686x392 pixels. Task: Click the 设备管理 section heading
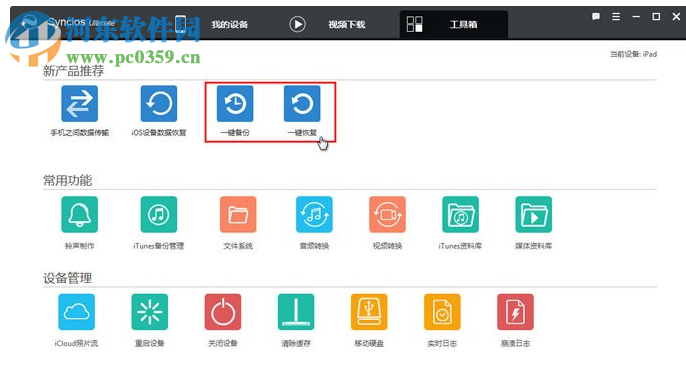click(67, 278)
